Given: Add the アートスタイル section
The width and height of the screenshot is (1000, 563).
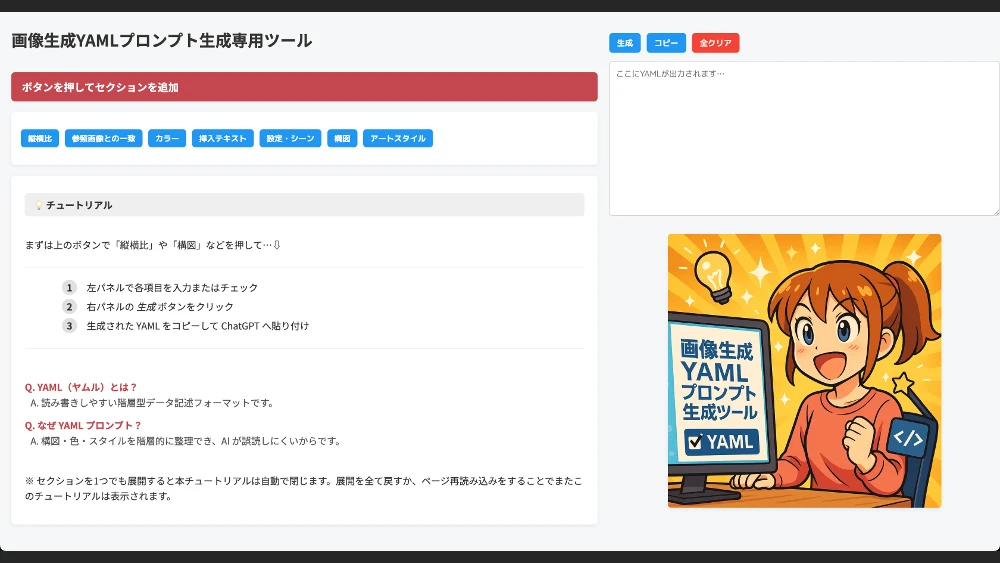Looking at the screenshot, I should (398, 138).
